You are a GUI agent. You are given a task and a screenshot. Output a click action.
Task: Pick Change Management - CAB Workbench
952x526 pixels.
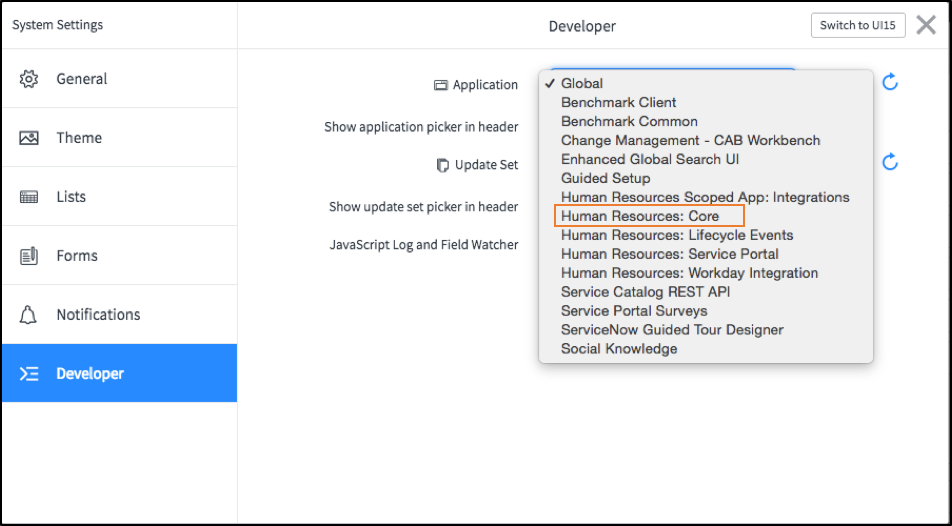coord(706,140)
